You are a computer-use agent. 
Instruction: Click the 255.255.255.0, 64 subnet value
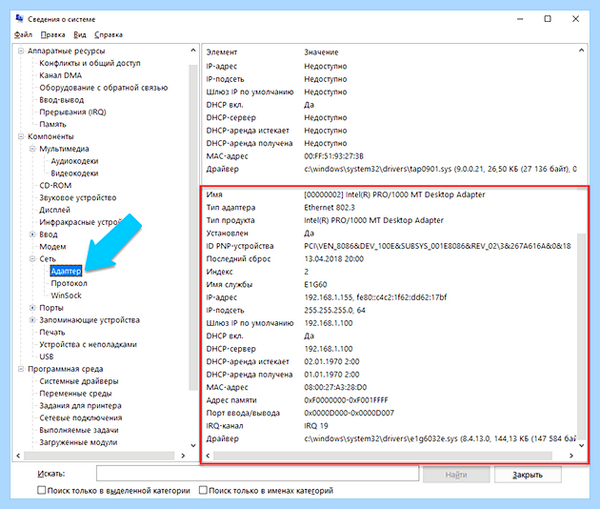point(334,310)
